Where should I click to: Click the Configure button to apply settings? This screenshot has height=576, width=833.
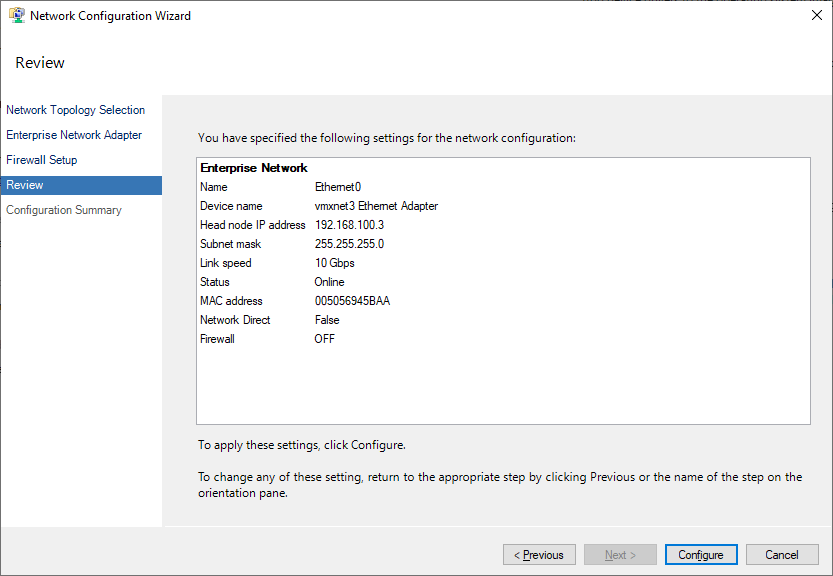[700, 554]
